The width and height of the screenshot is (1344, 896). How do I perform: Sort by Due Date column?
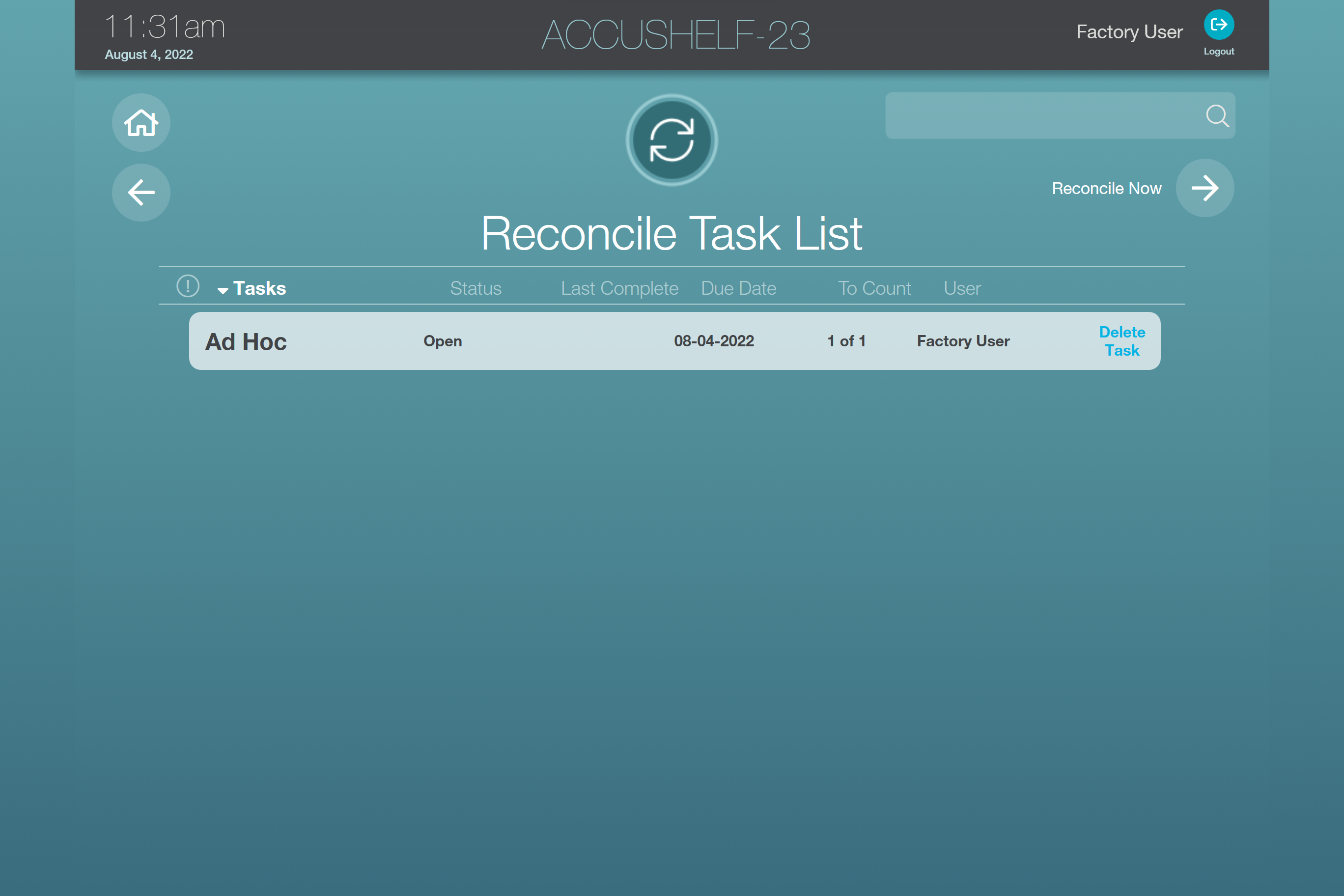[738, 288]
